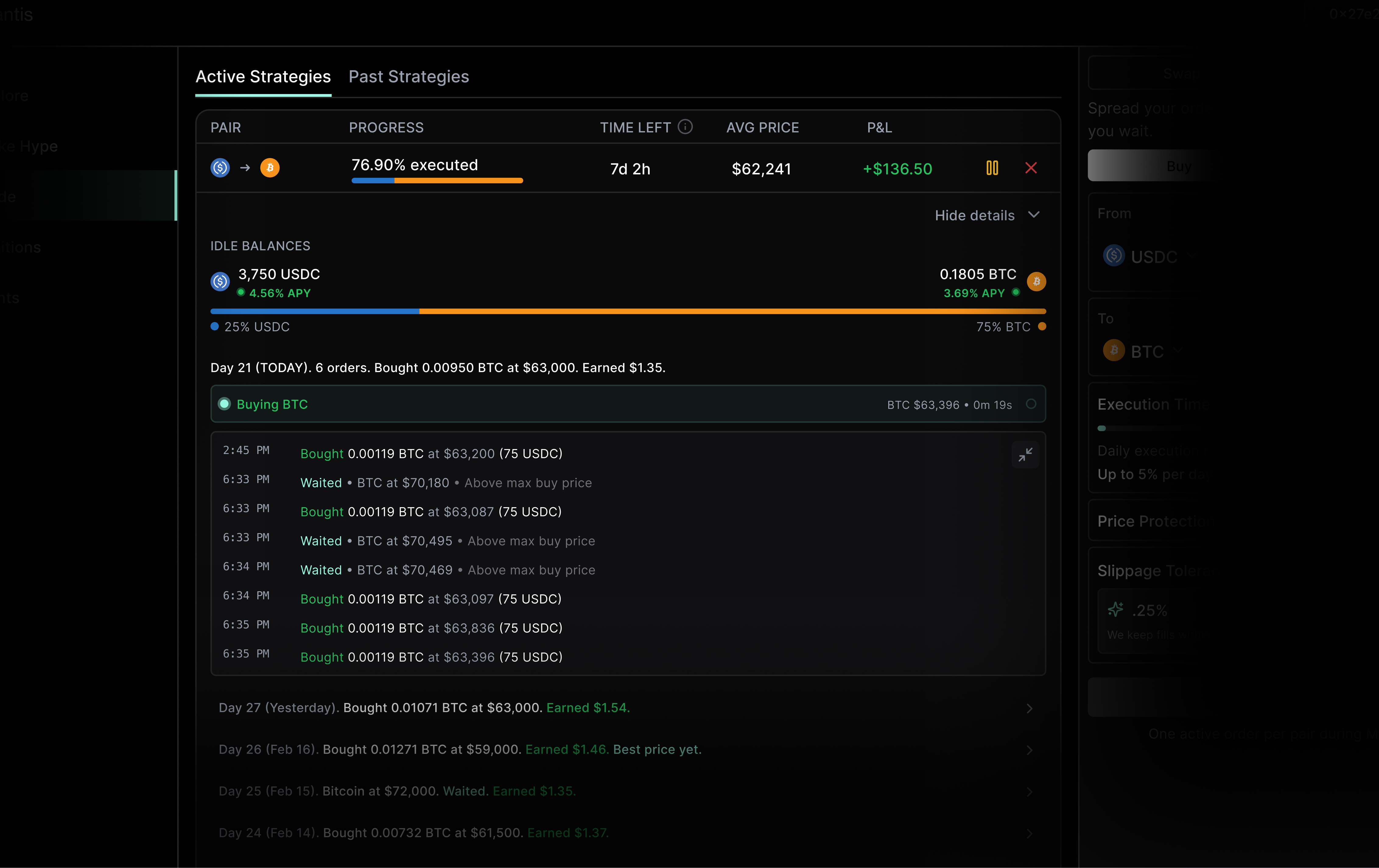Click the AVG PRICE column header
This screenshot has width=1379, height=868.
[762, 127]
